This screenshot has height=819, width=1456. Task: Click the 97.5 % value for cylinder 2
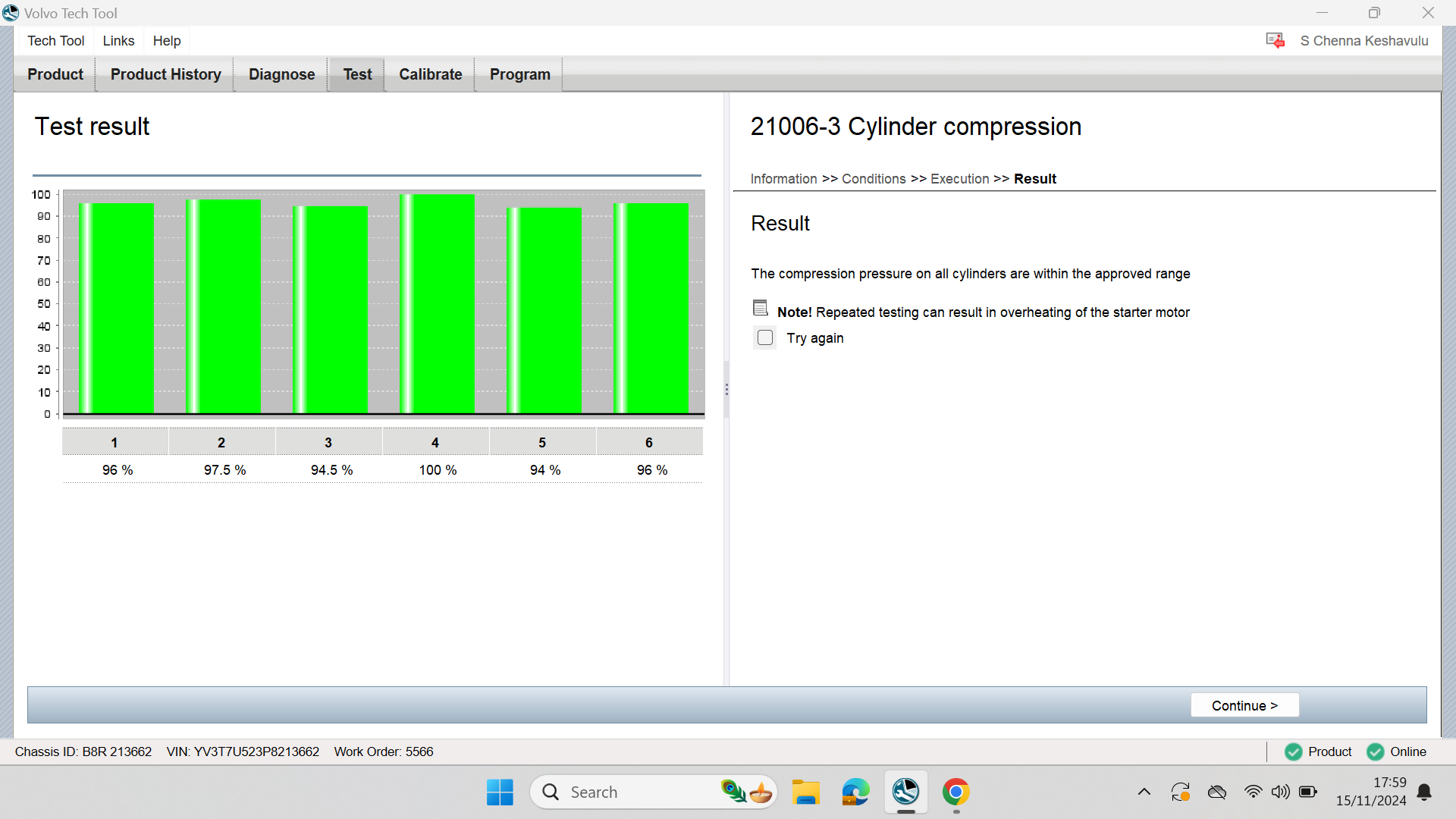[x=224, y=470]
